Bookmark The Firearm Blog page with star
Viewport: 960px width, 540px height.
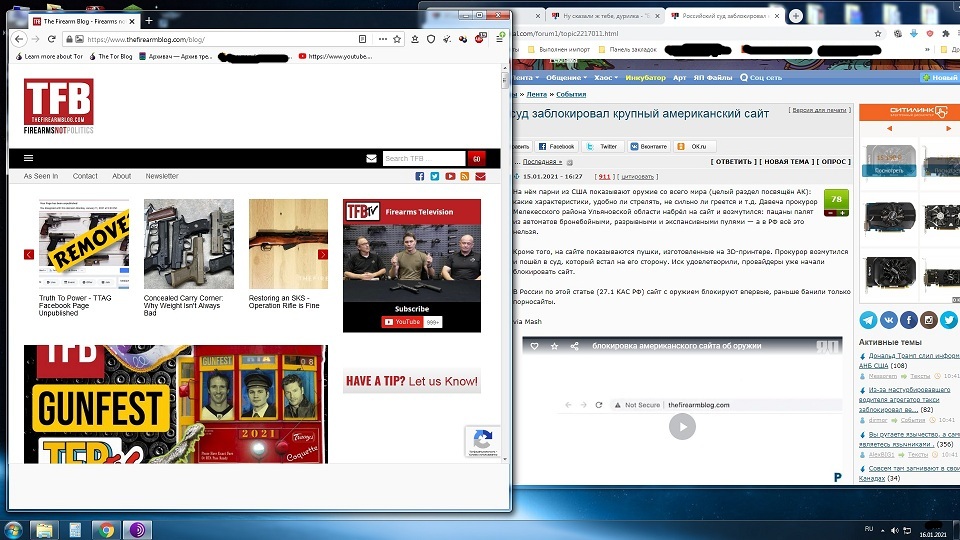[397, 39]
